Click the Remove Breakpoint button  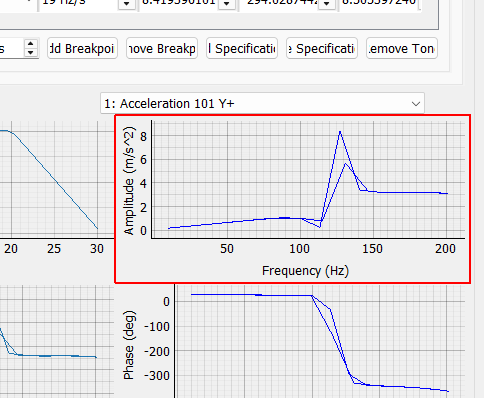[x=162, y=49]
